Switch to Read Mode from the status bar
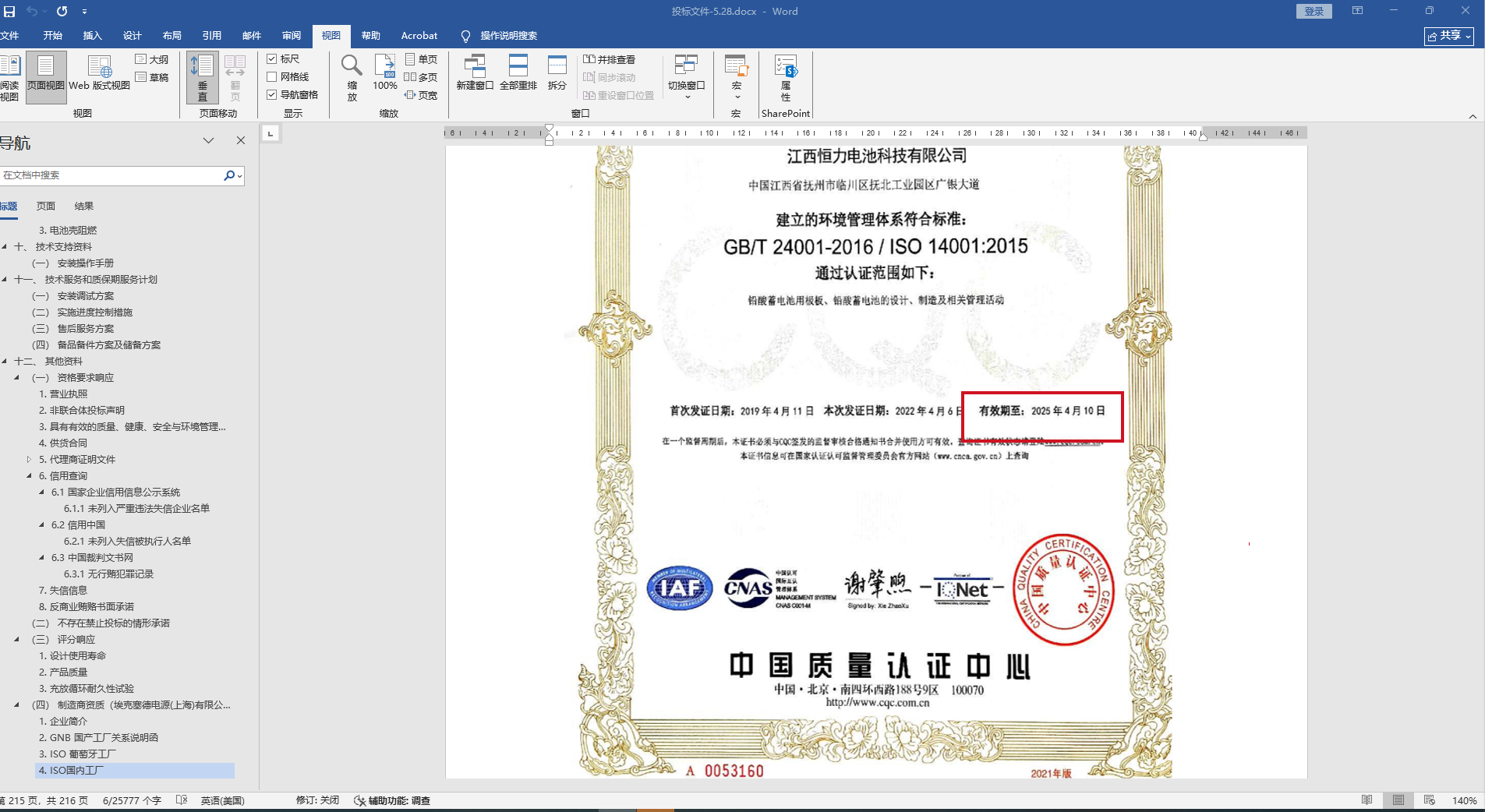Viewport: 1485px width, 812px height. pyautogui.click(x=1367, y=800)
